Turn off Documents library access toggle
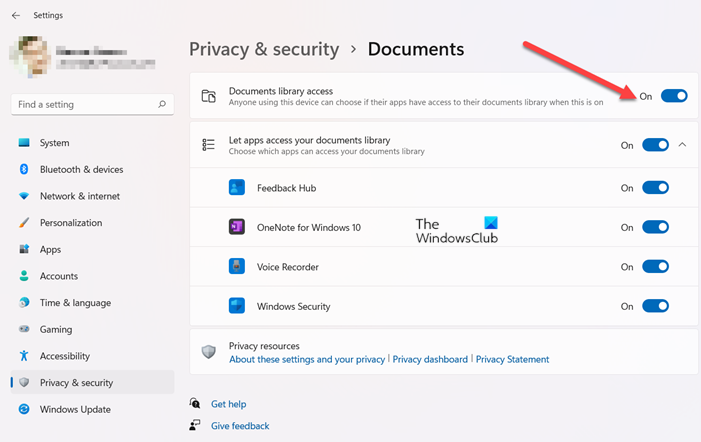 tap(674, 96)
